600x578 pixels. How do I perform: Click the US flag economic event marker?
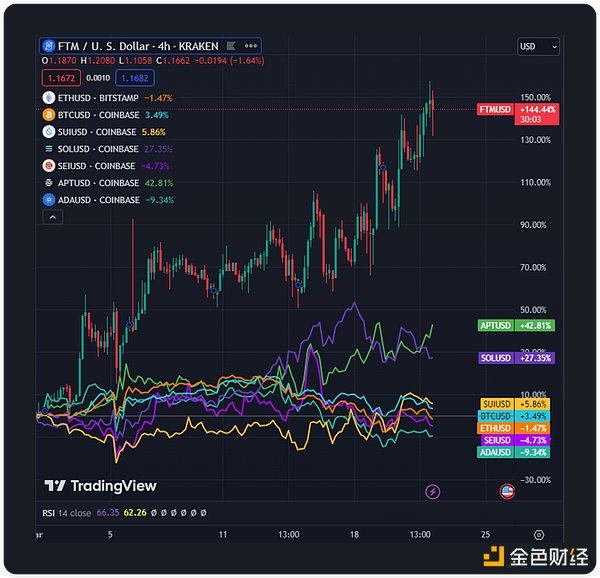507,491
